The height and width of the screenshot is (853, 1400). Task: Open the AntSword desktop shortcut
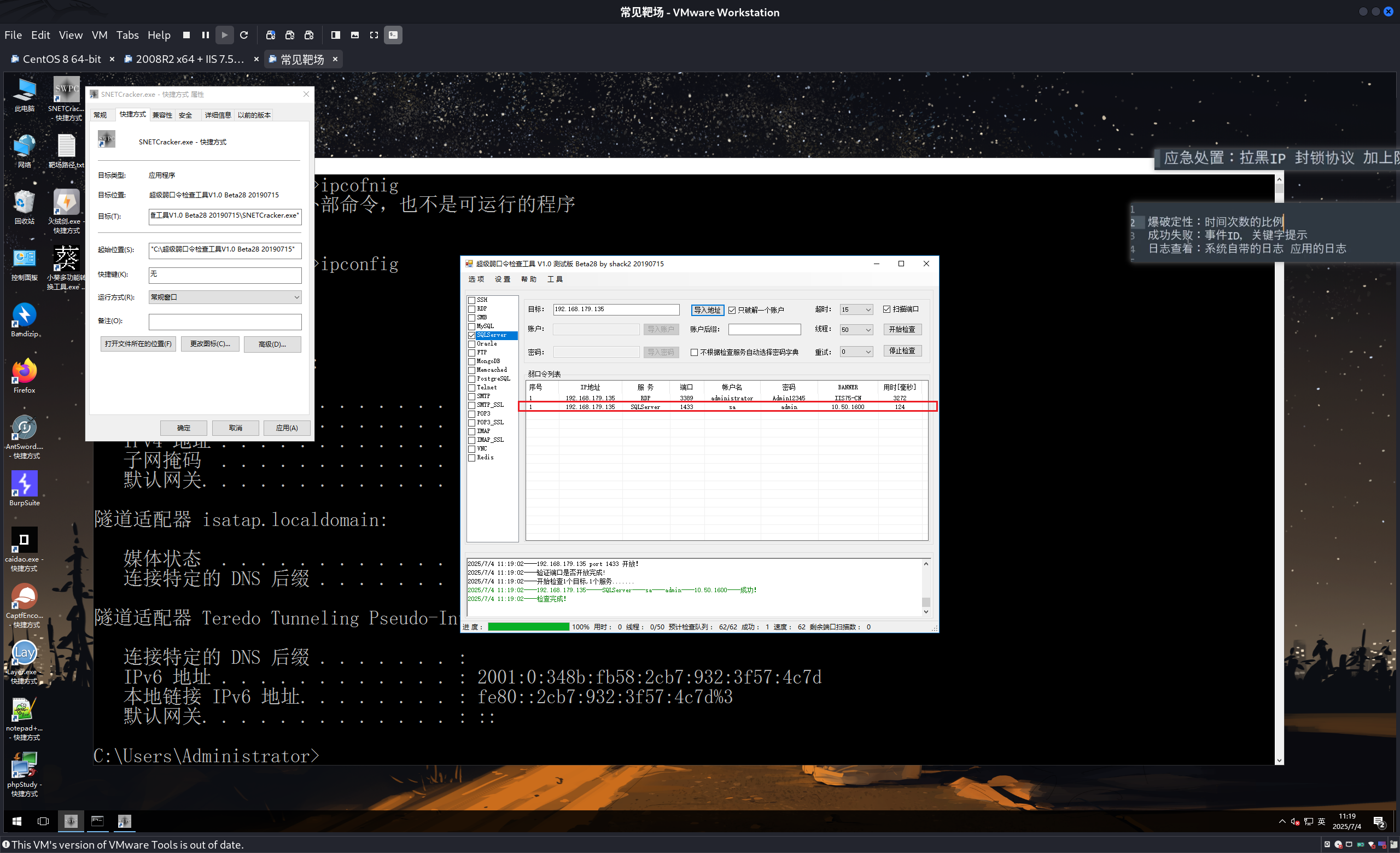tap(25, 428)
